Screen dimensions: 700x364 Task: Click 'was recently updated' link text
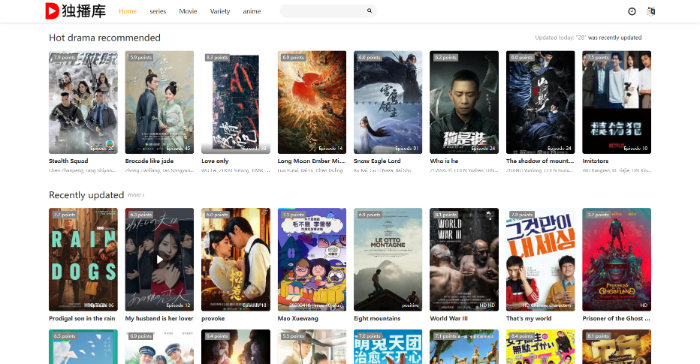point(615,38)
